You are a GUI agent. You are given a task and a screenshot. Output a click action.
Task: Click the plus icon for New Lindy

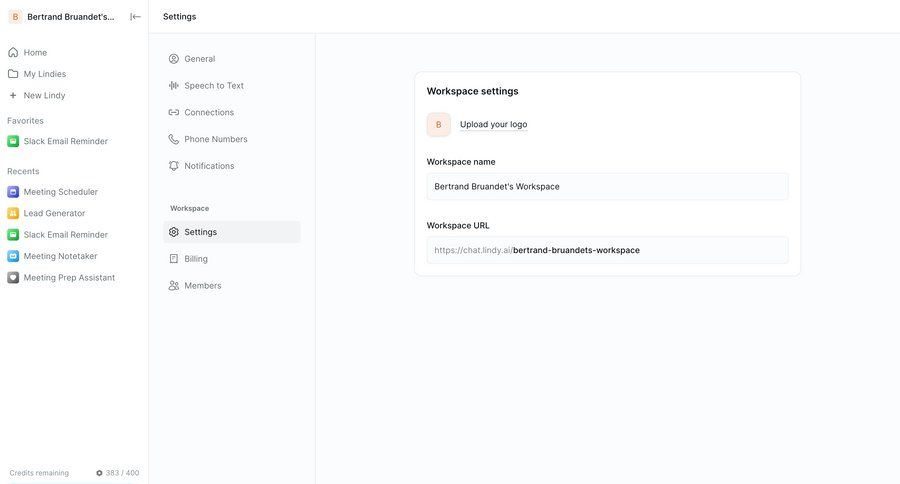pyautogui.click(x=13, y=95)
